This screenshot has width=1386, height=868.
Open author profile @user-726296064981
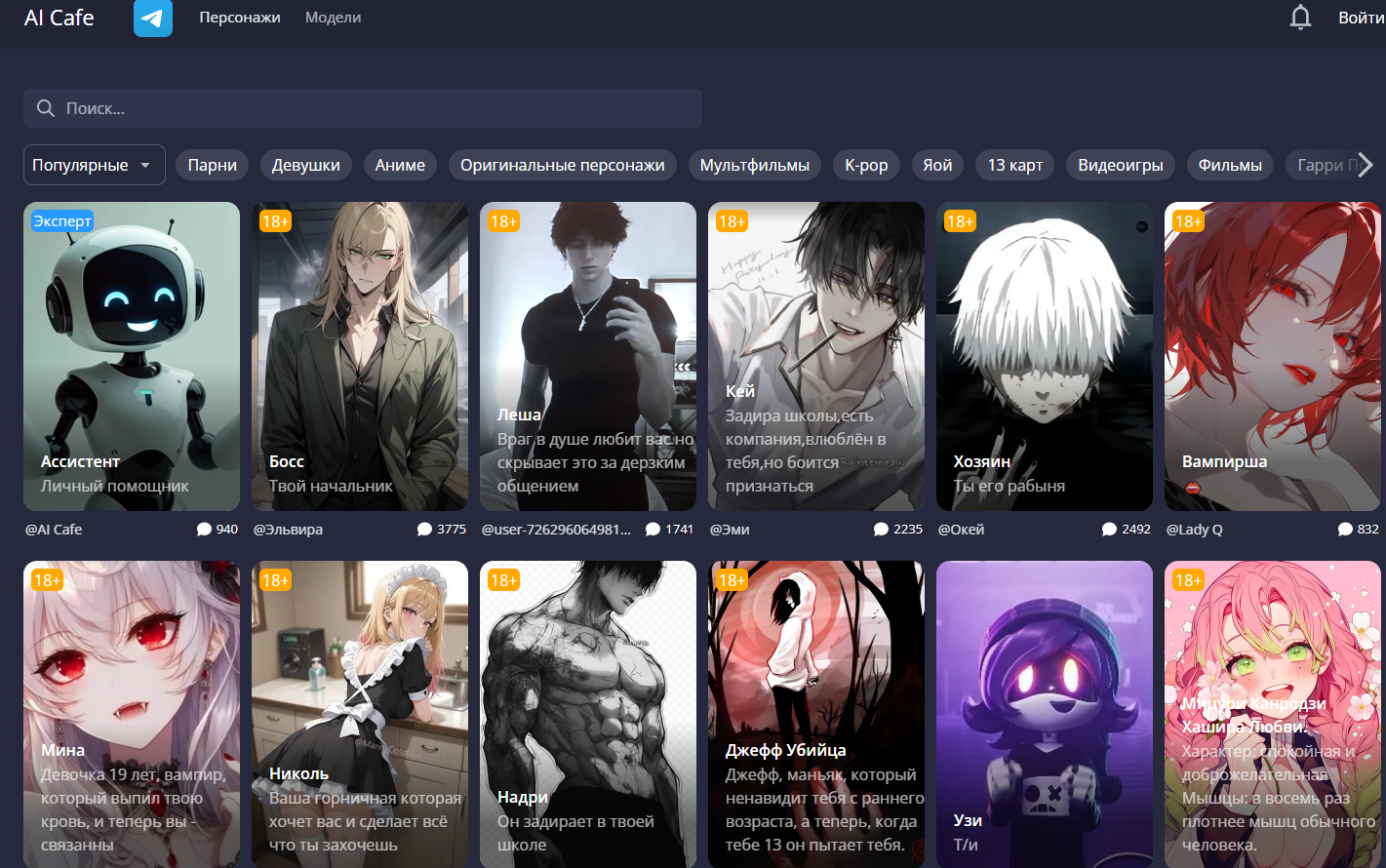[557, 529]
